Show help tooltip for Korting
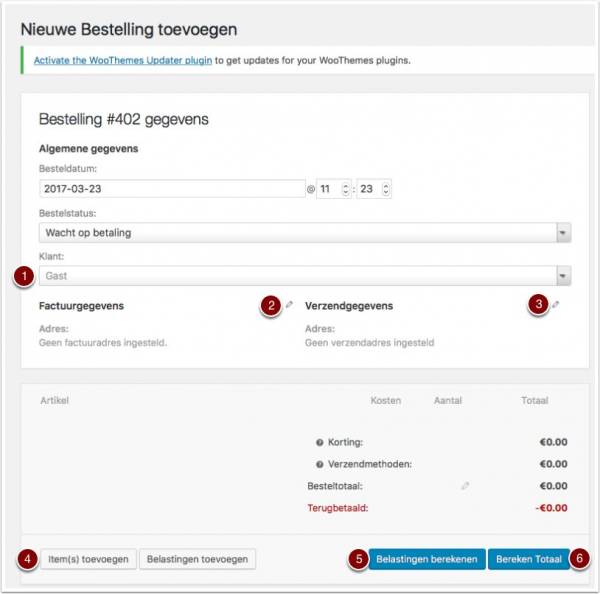 pyautogui.click(x=320, y=442)
